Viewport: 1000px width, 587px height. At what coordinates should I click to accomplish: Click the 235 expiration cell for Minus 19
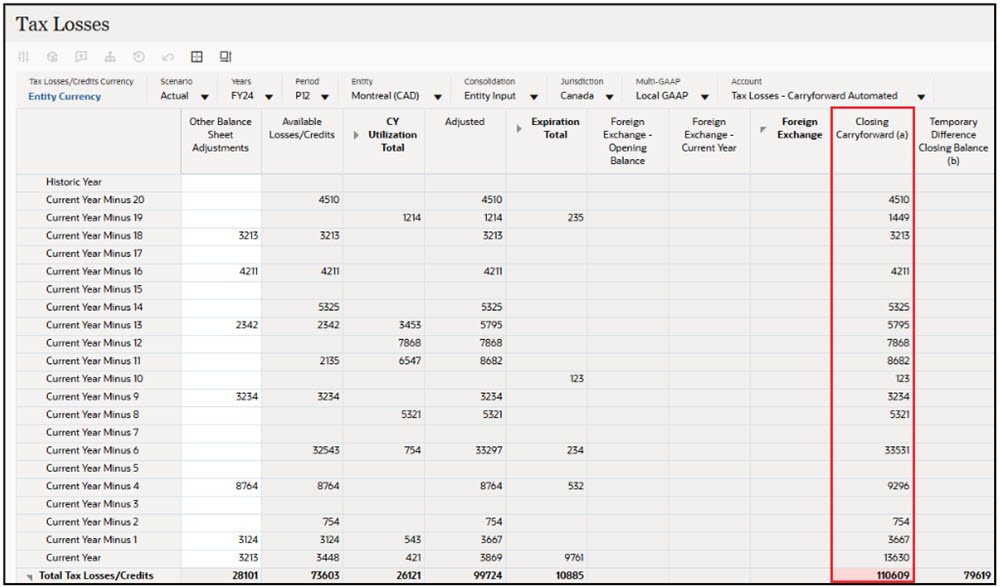pyautogui.click(x=547, y=218)
